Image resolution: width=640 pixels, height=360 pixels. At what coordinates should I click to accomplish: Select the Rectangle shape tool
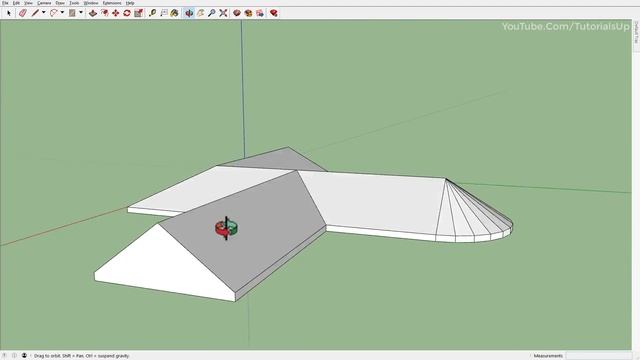72,13
